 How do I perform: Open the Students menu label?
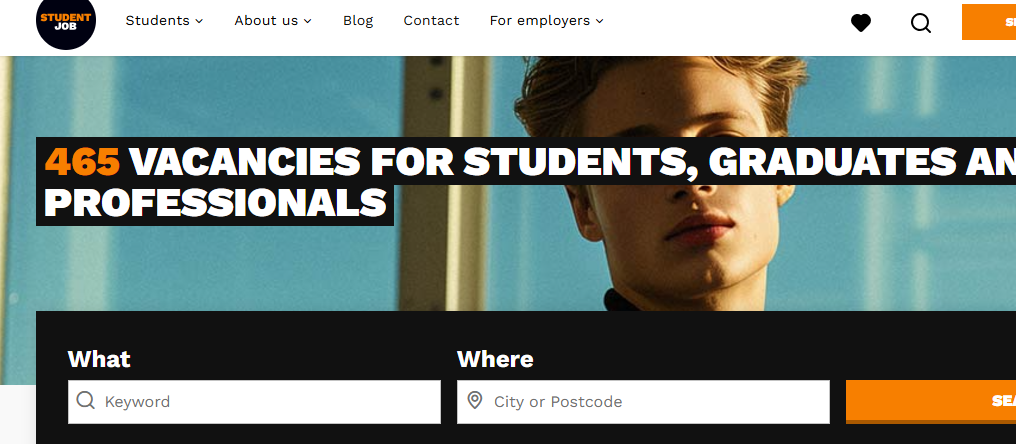tap(157, 20)
